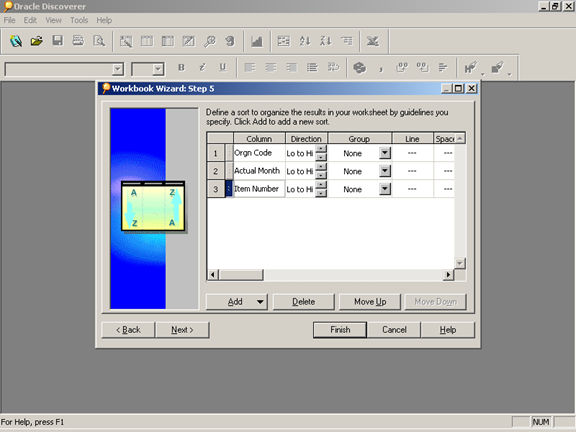
Task: Click the group sort indent icon
Action: (x=346, y=41)
